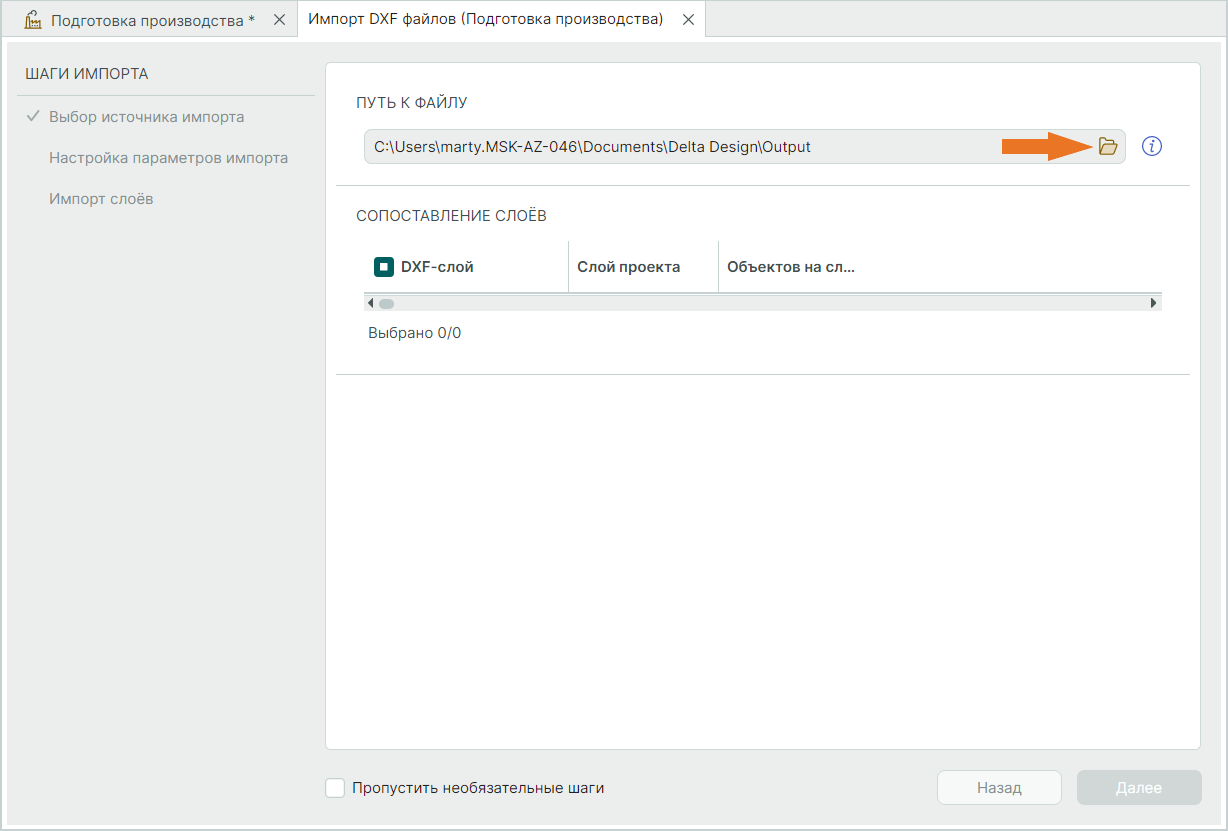Viewport: 1228px width, 831px height.
Task: Go to Настройка параметров импорта step
Action: [x=168, y=158]
